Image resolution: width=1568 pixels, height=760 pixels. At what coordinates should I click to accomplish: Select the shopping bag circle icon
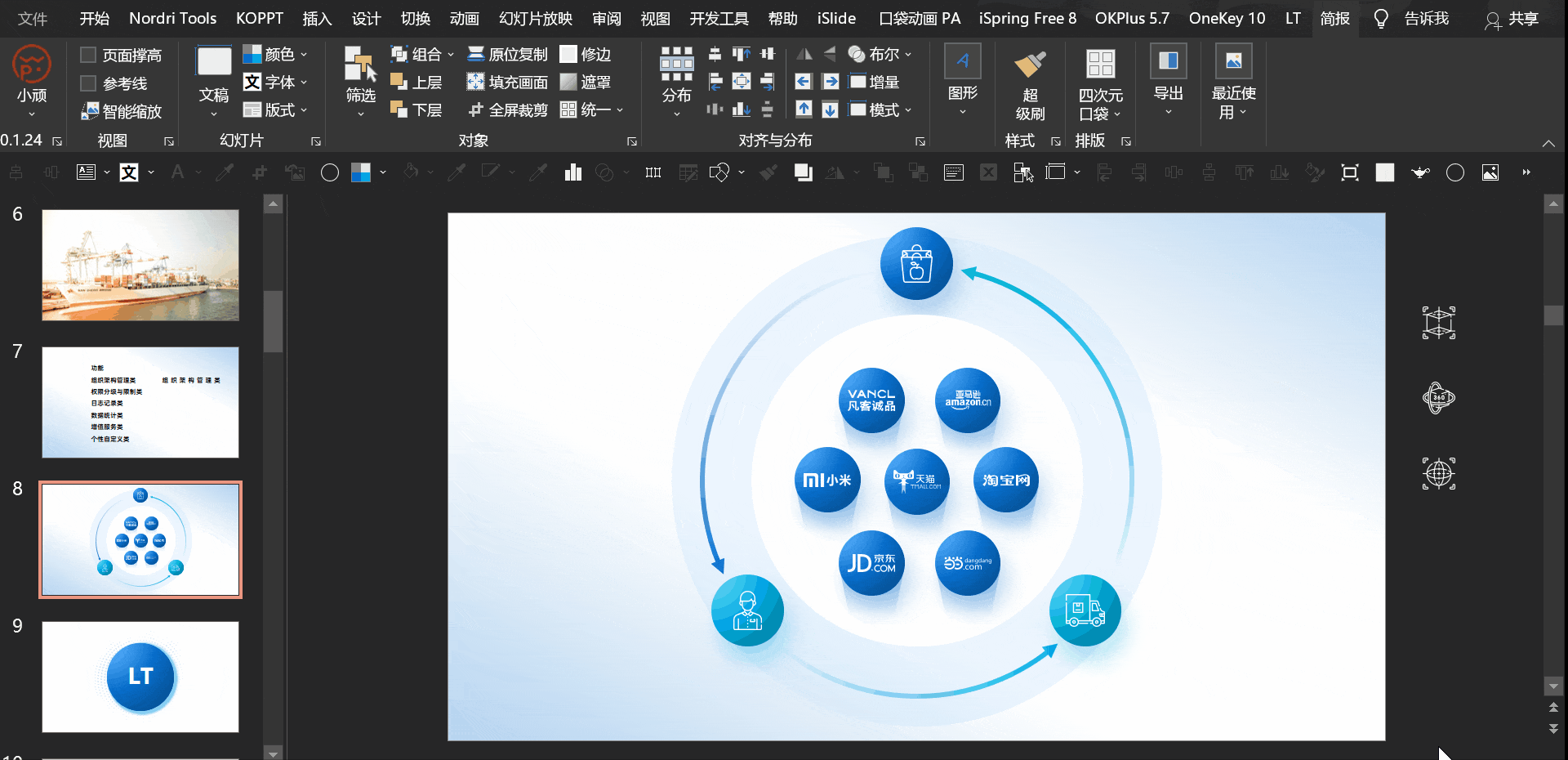tap(916, 263)
